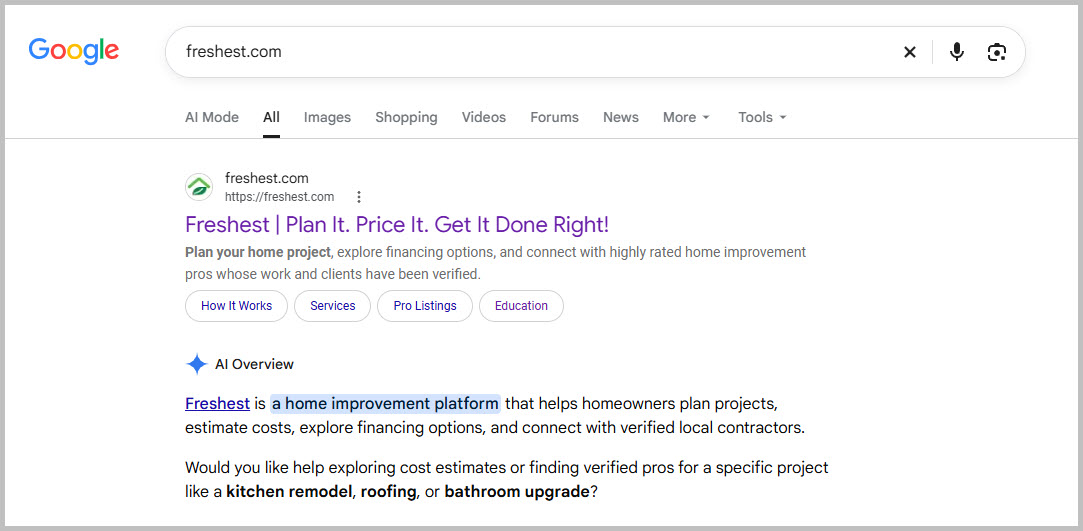Switch to the Images tab
Image resolution: width=1083 pixels, height=531 pixels.
327,117
